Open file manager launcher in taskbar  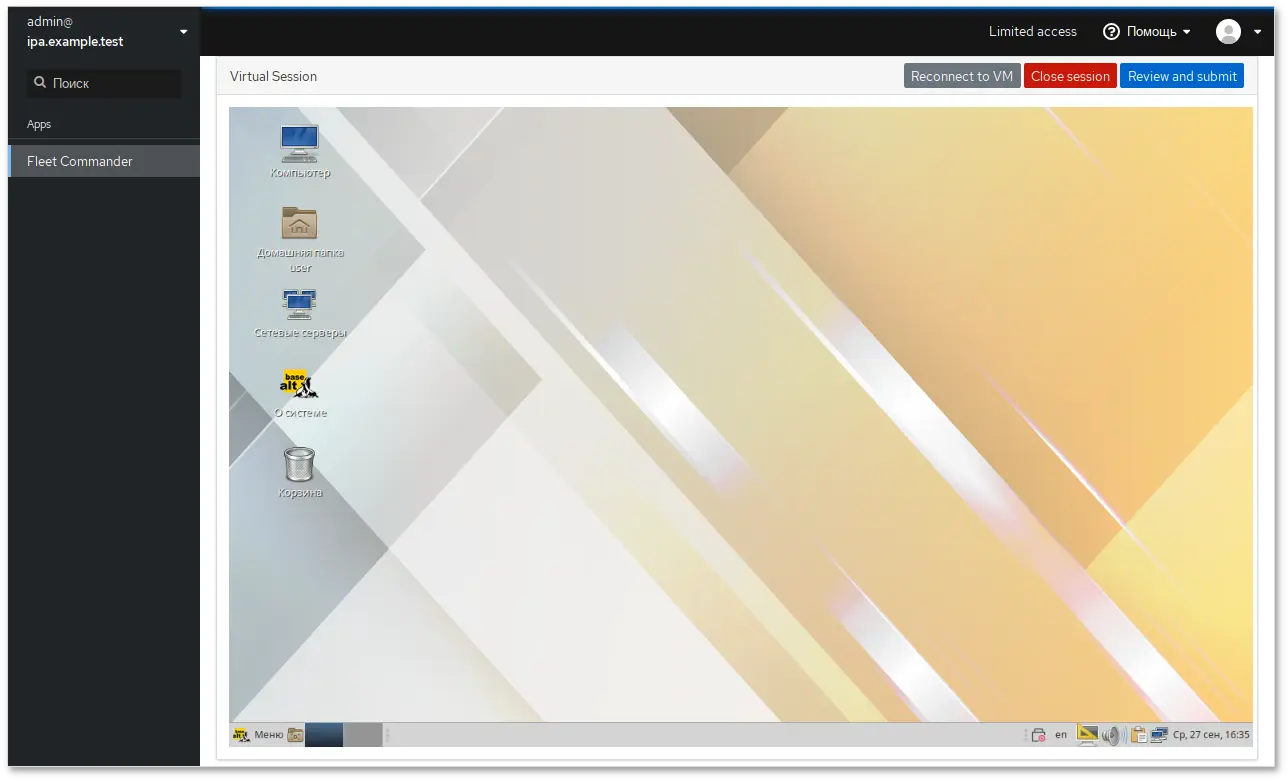295,735
